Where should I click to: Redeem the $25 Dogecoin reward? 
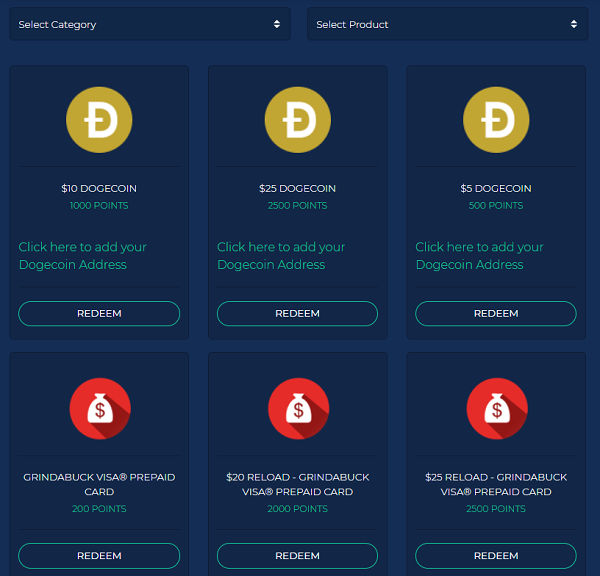[297, 313]
